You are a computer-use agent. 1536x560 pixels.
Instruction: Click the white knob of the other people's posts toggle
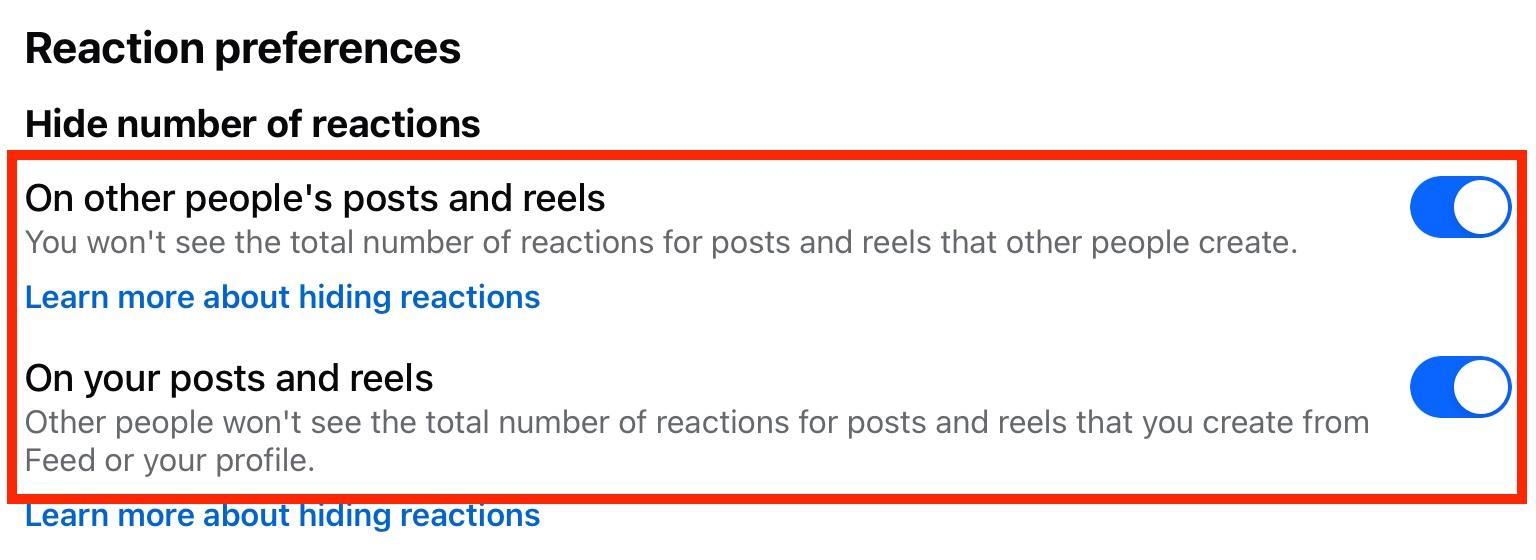1480,207
